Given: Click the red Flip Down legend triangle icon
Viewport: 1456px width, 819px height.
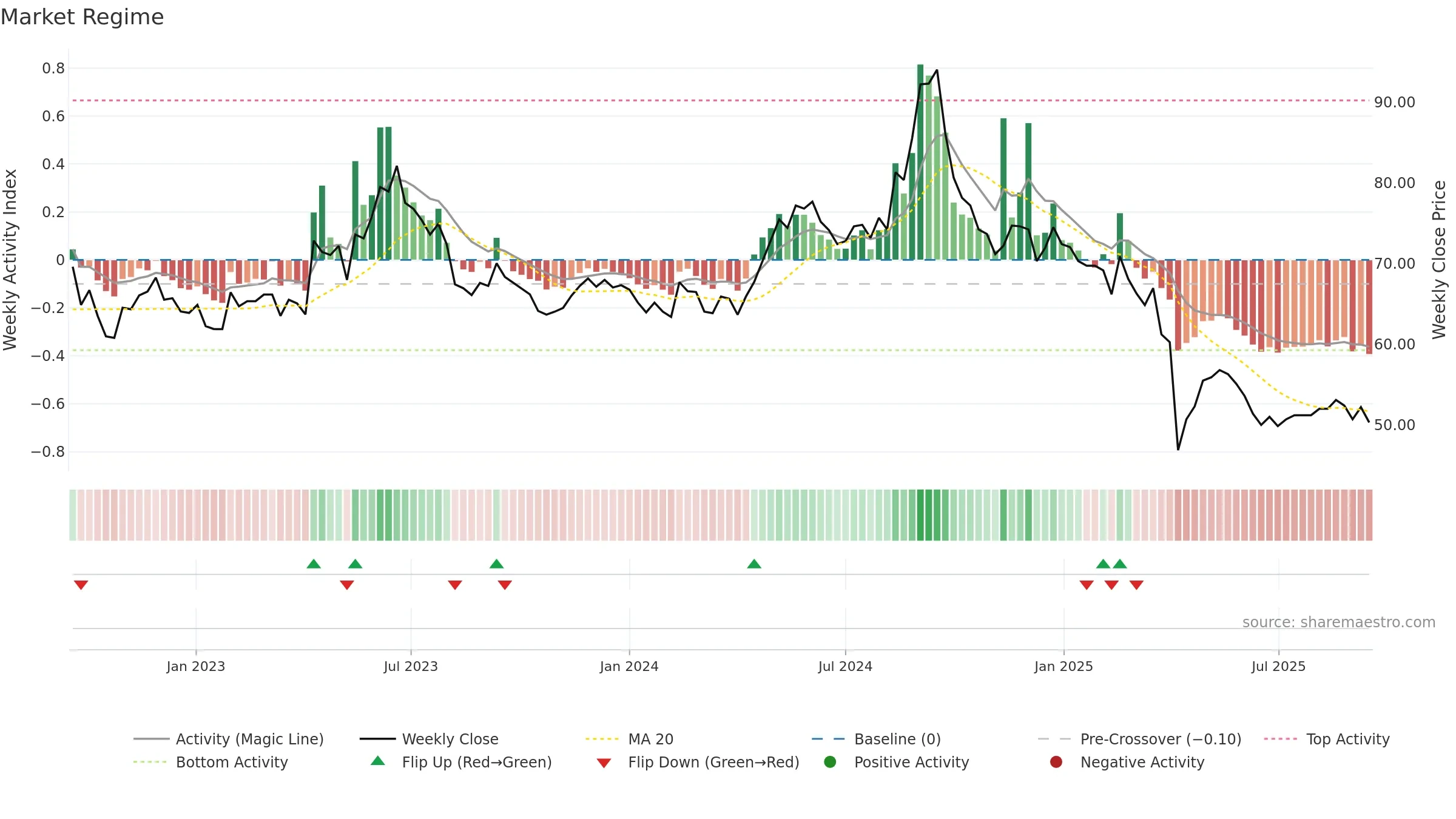Looking at the screenshot, I should pos(604,763).
